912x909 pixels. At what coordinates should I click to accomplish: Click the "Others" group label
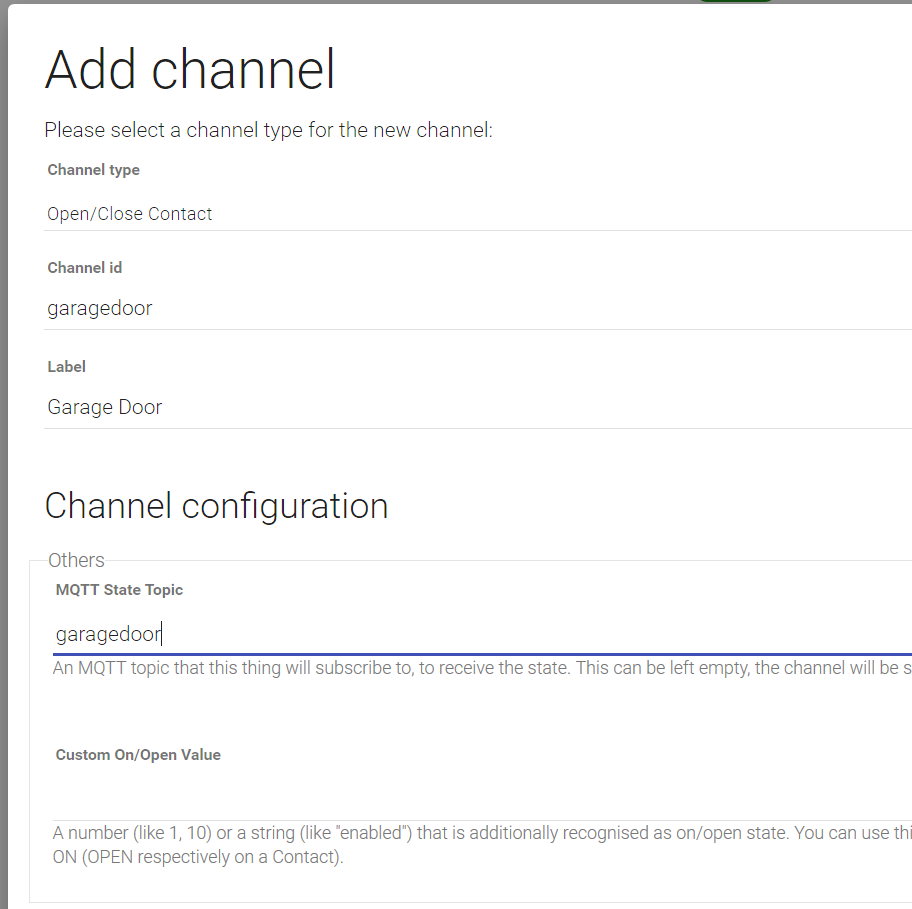(x=76, y=560)
